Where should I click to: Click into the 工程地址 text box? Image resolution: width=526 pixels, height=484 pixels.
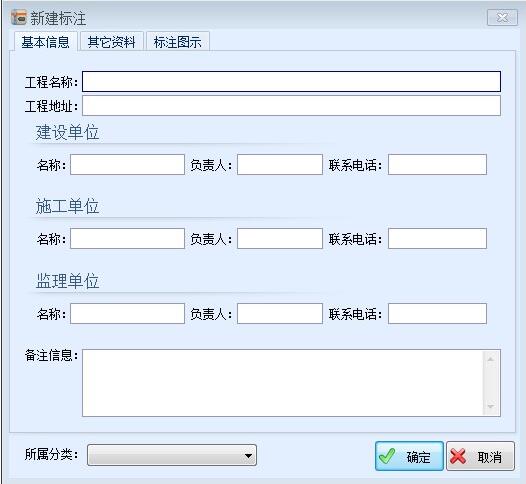click(292, 106)
